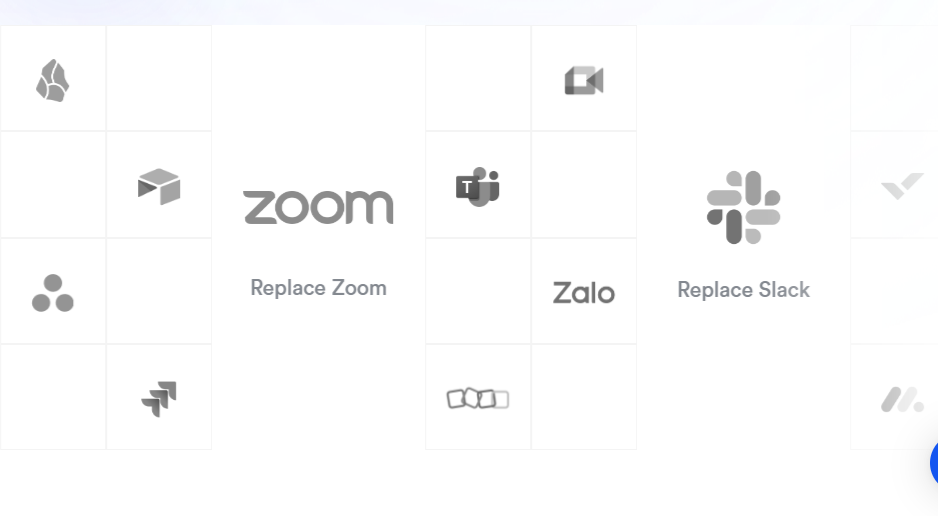
Task: Select the Airtable box logo
Action: tap(159, 187)
